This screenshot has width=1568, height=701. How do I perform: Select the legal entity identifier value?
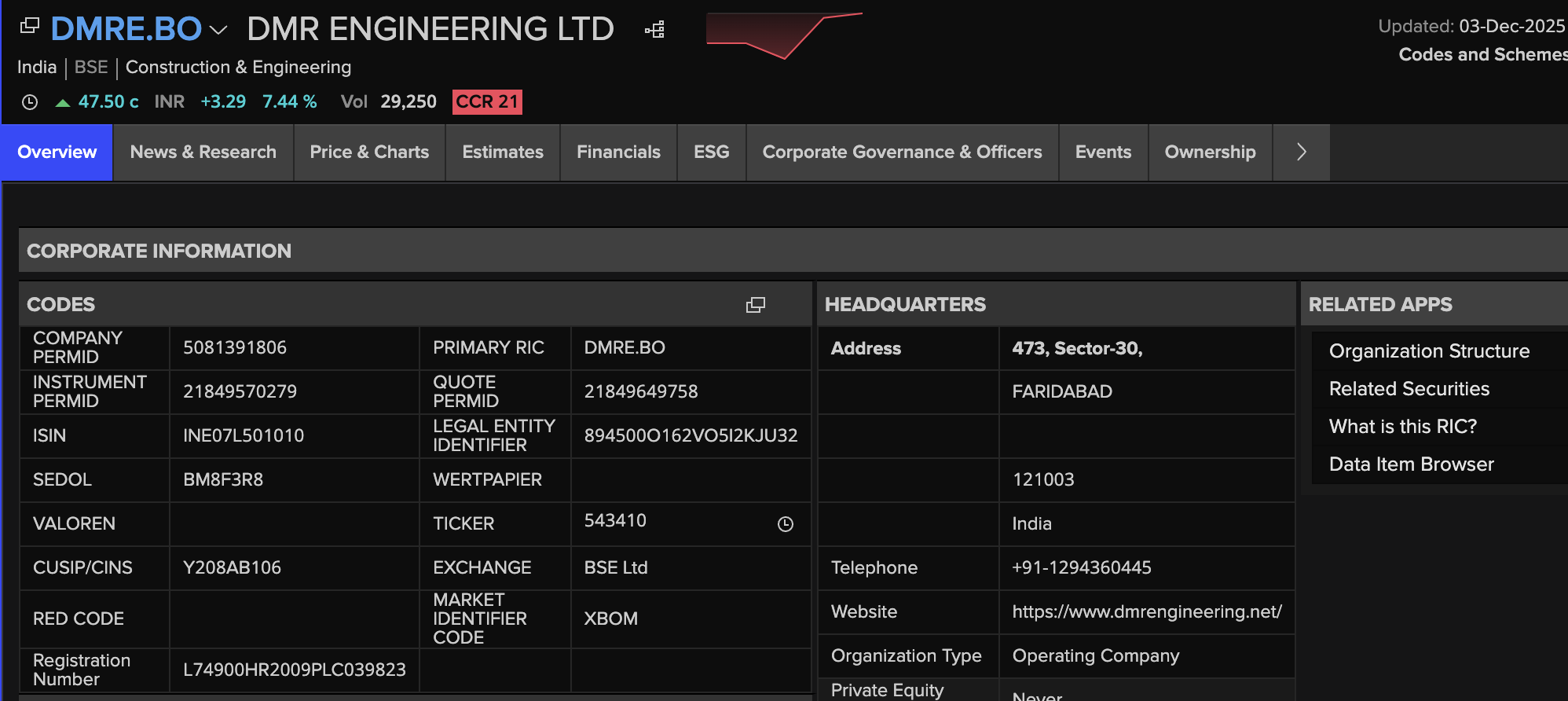(x=691, y=436)
